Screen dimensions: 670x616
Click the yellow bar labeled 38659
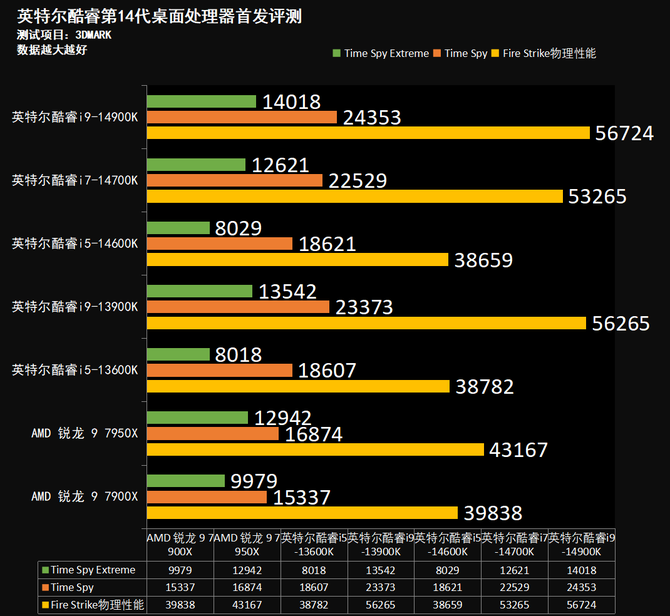[297, 260]
